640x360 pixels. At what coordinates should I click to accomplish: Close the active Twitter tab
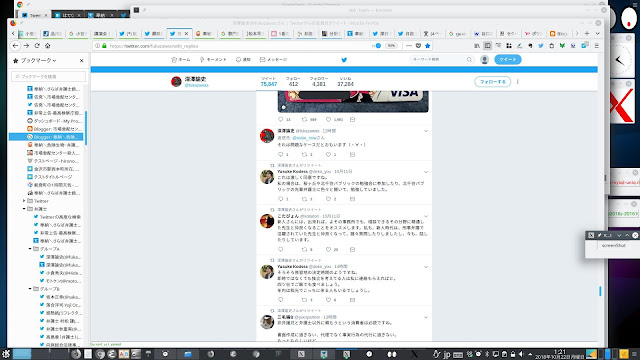point(187,33)
